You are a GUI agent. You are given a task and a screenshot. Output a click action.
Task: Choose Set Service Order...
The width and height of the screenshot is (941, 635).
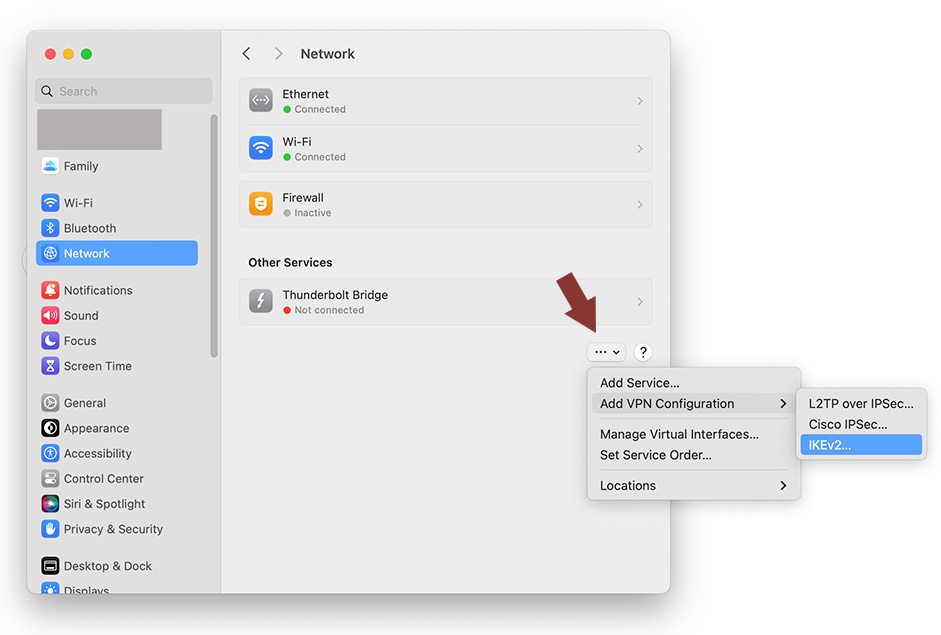694,455
